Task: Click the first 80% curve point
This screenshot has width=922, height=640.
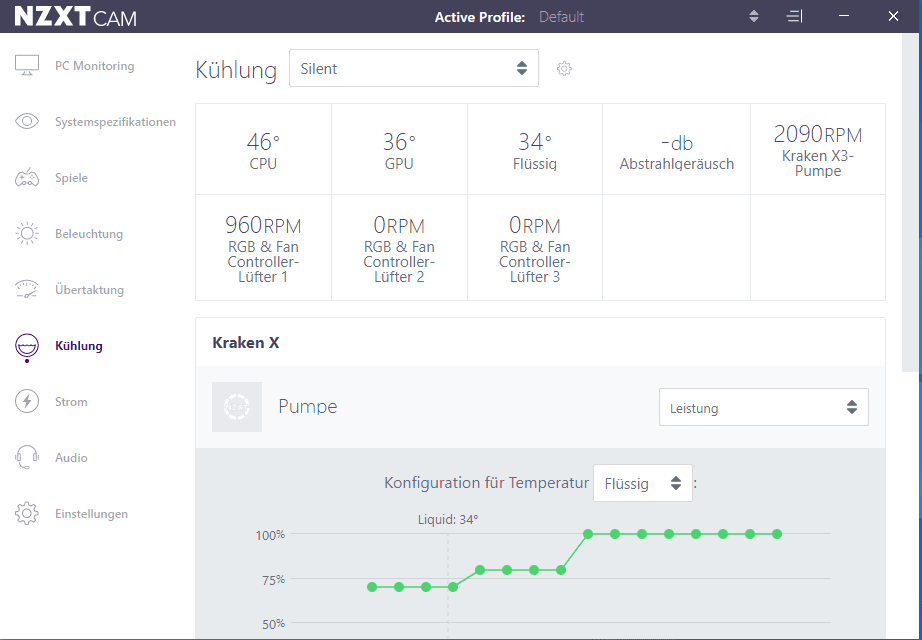Action: [480, 570]
